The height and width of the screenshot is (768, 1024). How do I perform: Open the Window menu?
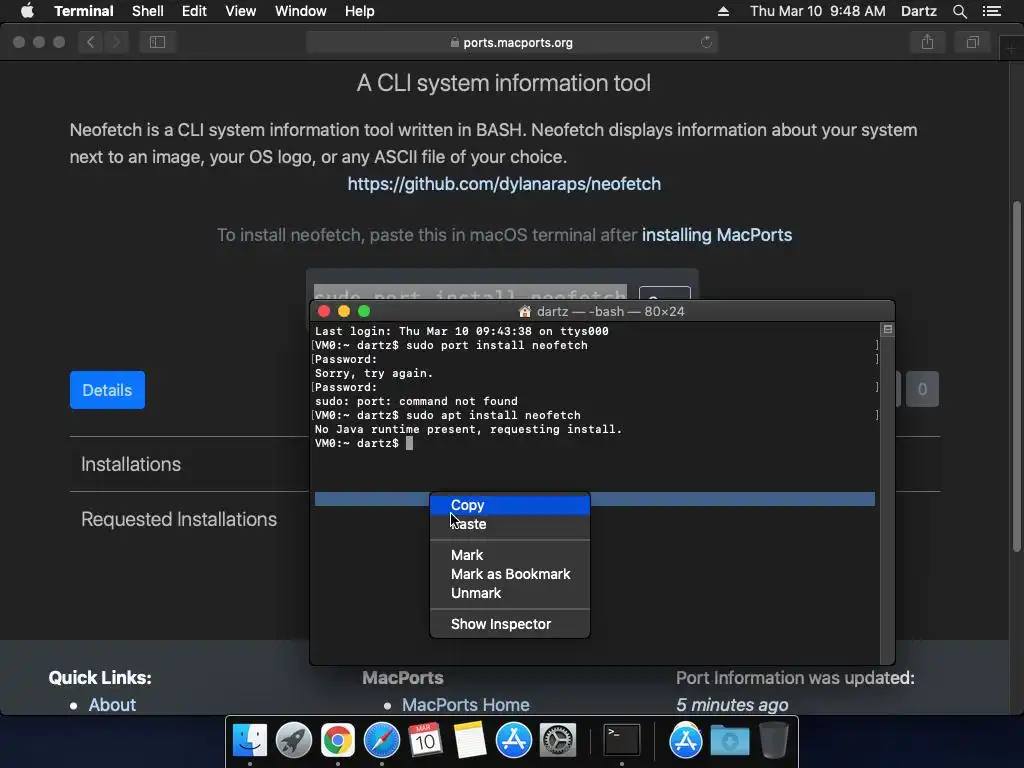[300, 11]
